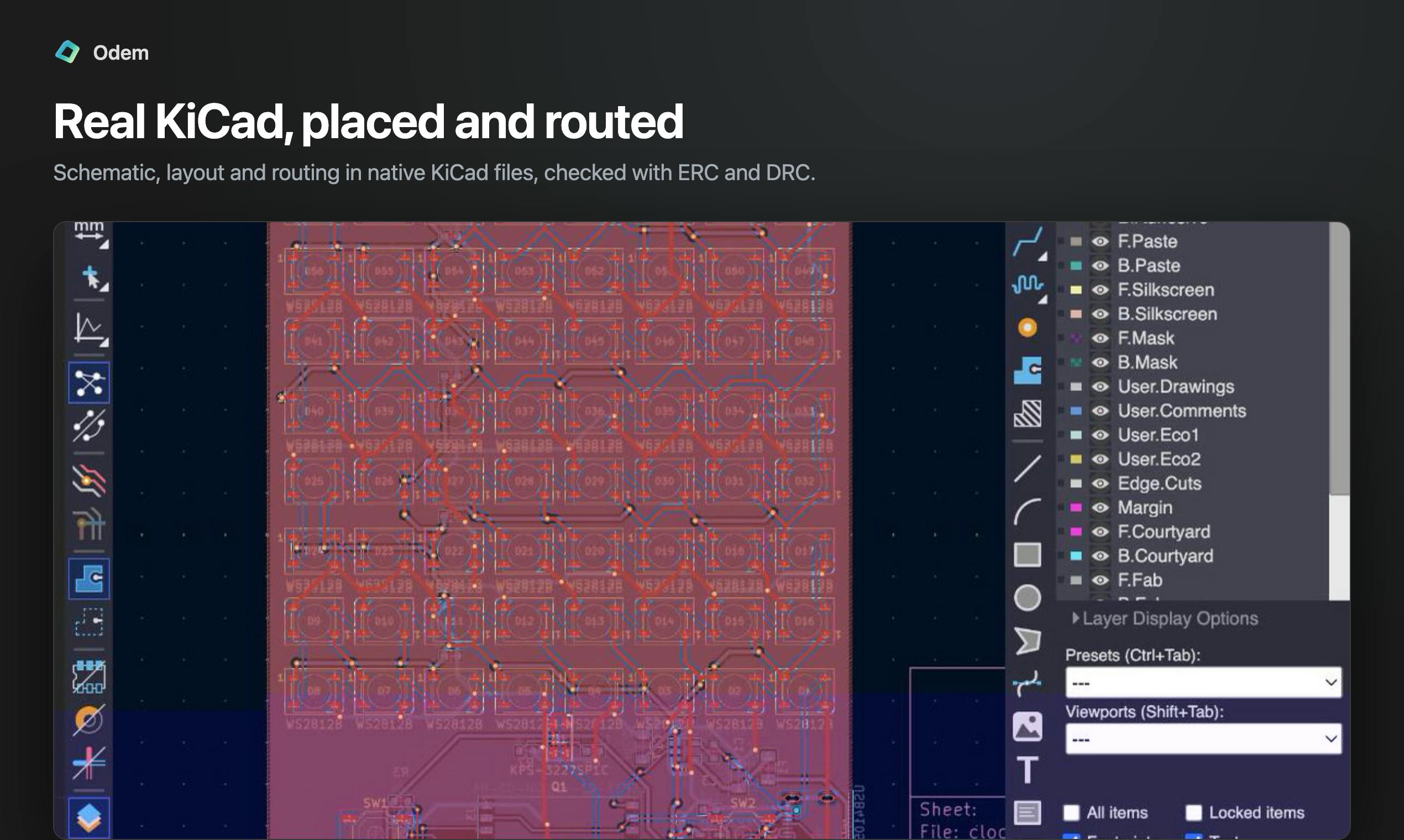Screen dimensions: 1404x840
Task: Select the Edge.Cuts layer name
Action: click(1160, 484)
